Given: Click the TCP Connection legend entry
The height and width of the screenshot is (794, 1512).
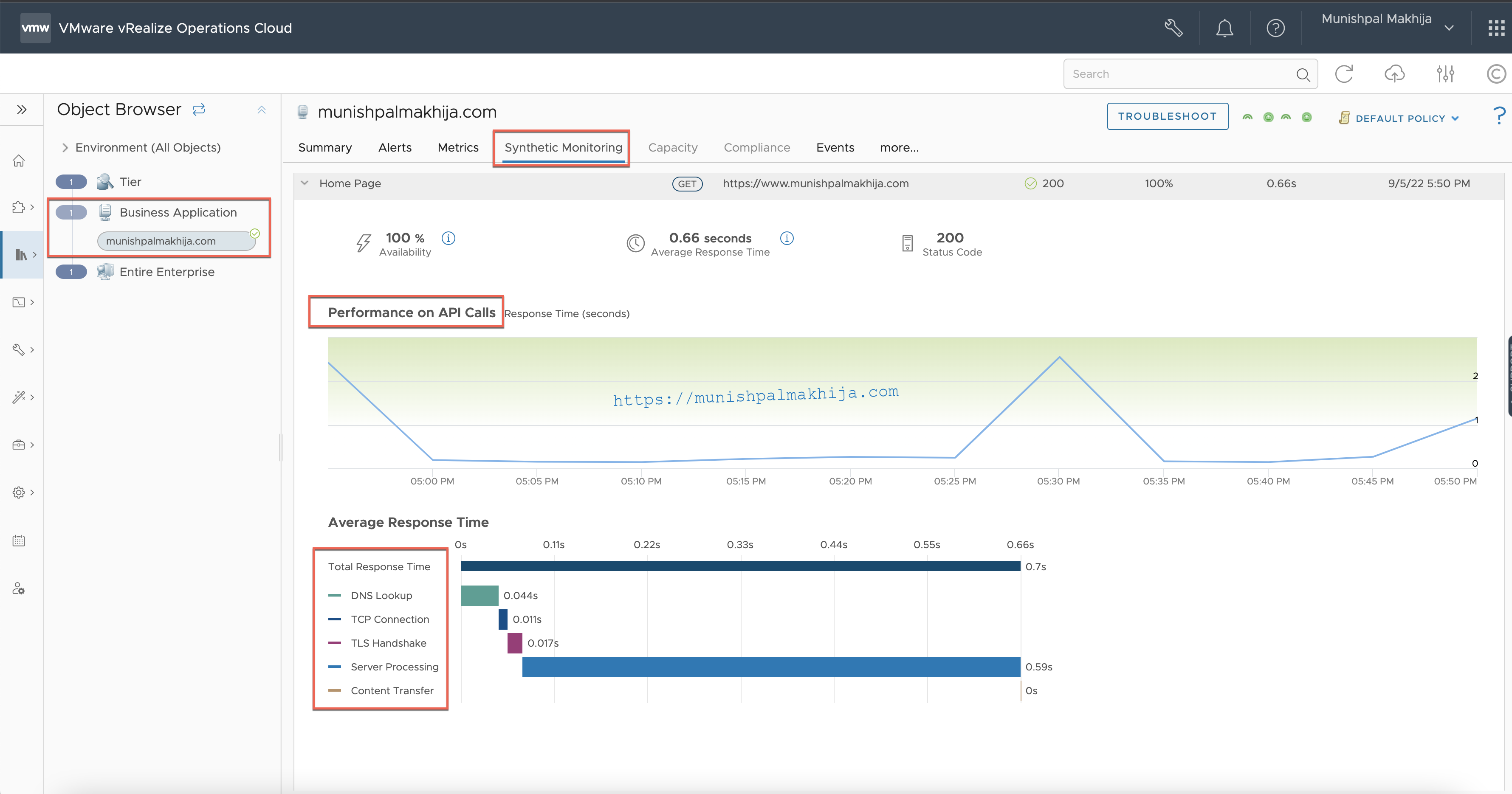Looking at the screenshot, I should point(378,619).
